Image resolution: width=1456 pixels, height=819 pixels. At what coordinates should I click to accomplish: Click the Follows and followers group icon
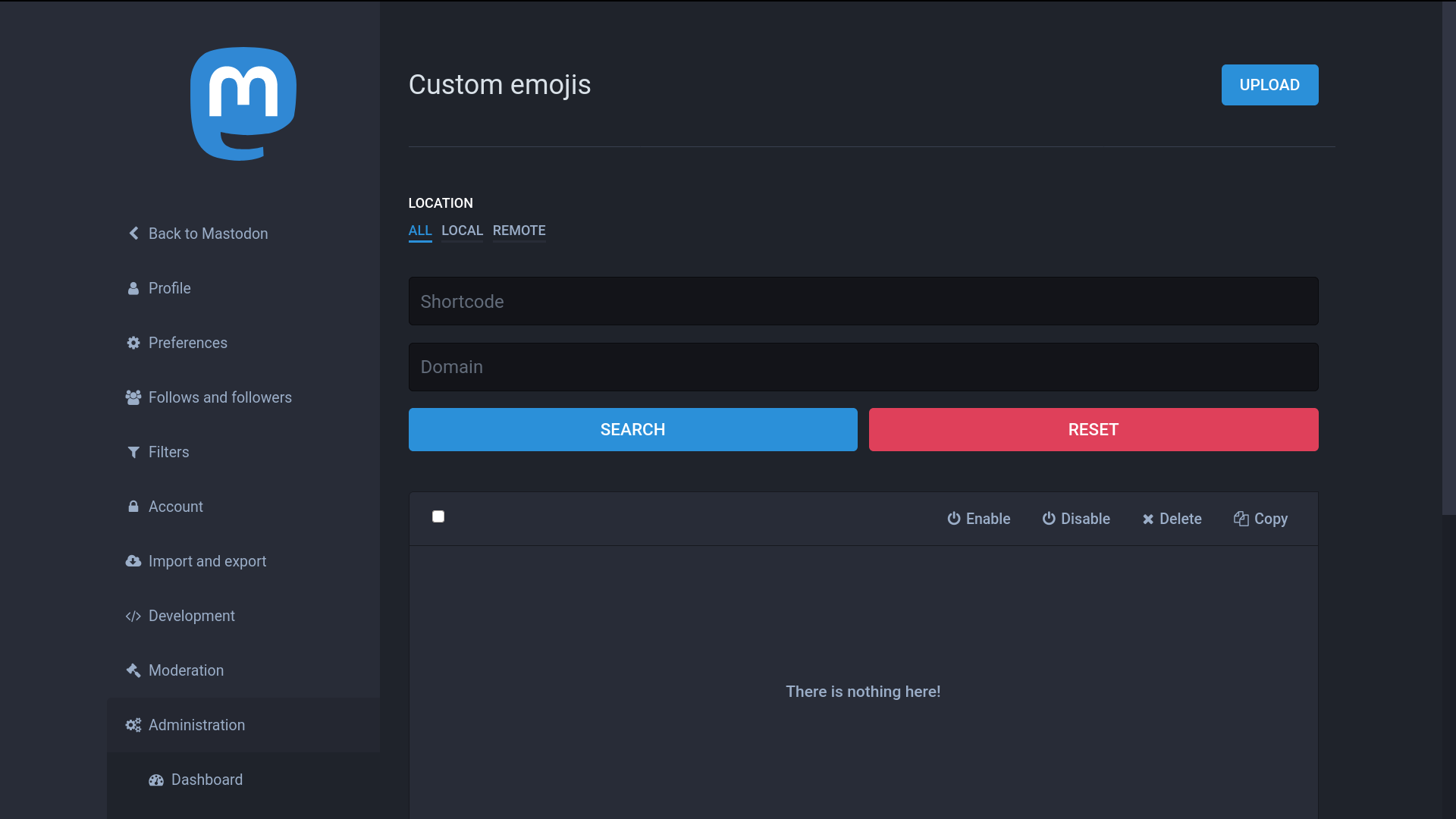point(133,397)
